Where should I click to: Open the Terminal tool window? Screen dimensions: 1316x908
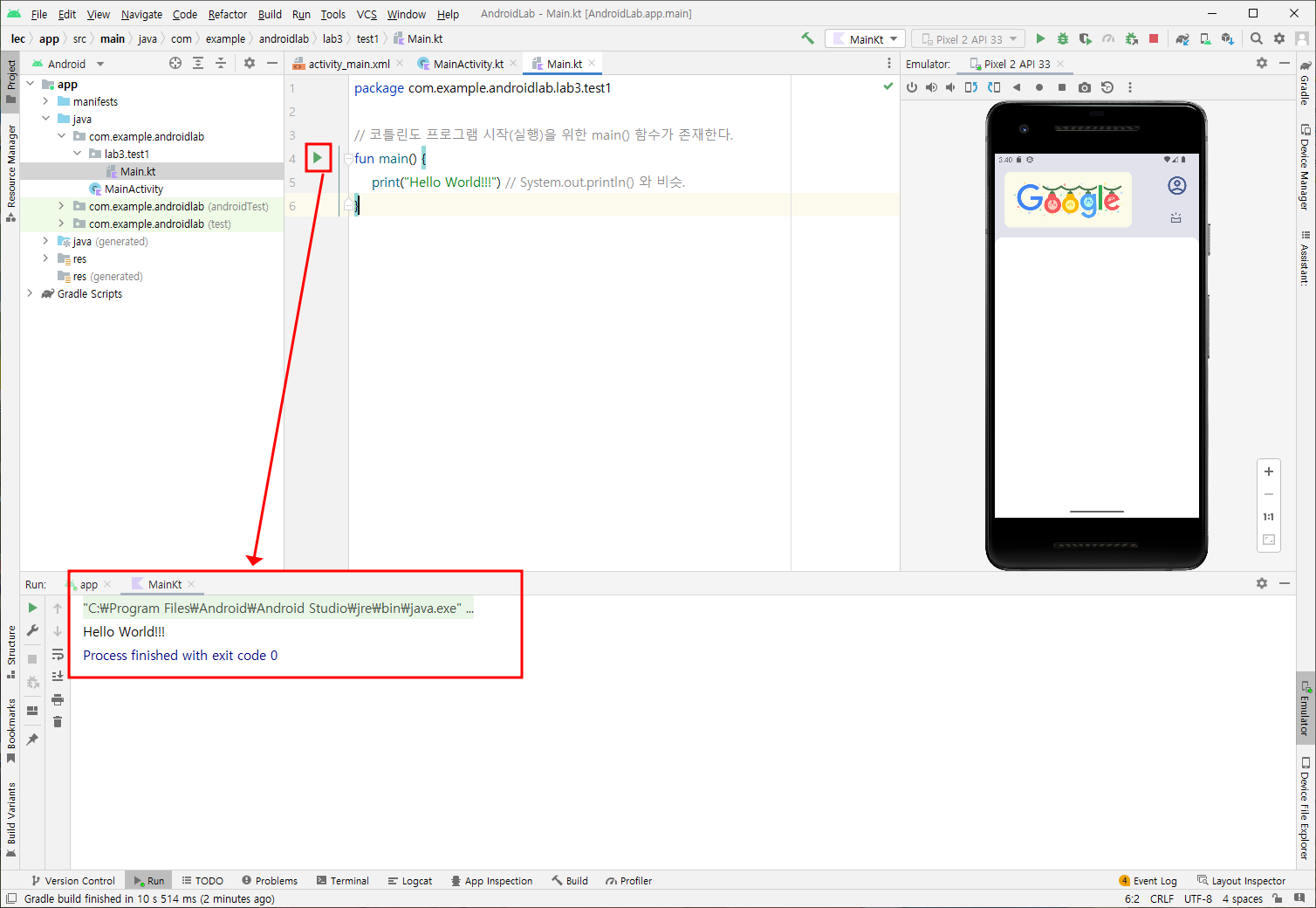[343, 880]
